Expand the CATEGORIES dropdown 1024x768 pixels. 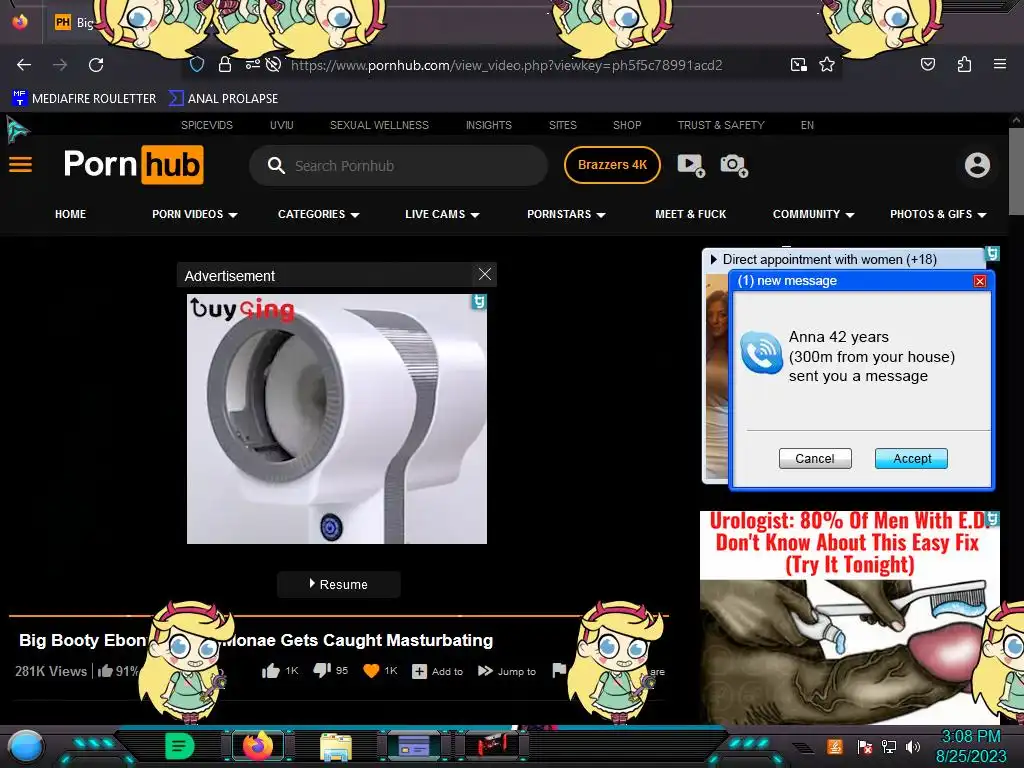point(319,214)
